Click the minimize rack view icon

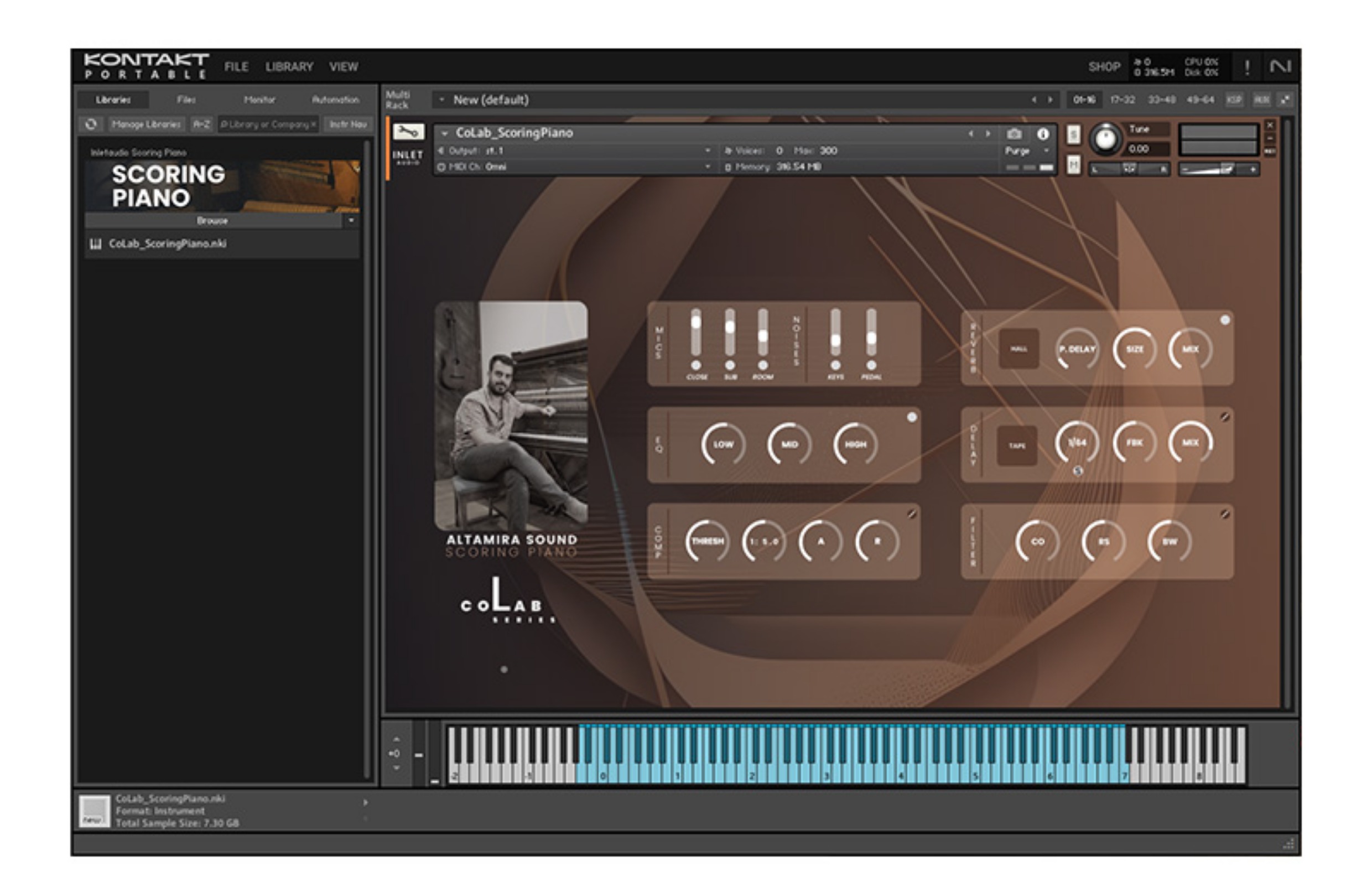point(1285,99)
